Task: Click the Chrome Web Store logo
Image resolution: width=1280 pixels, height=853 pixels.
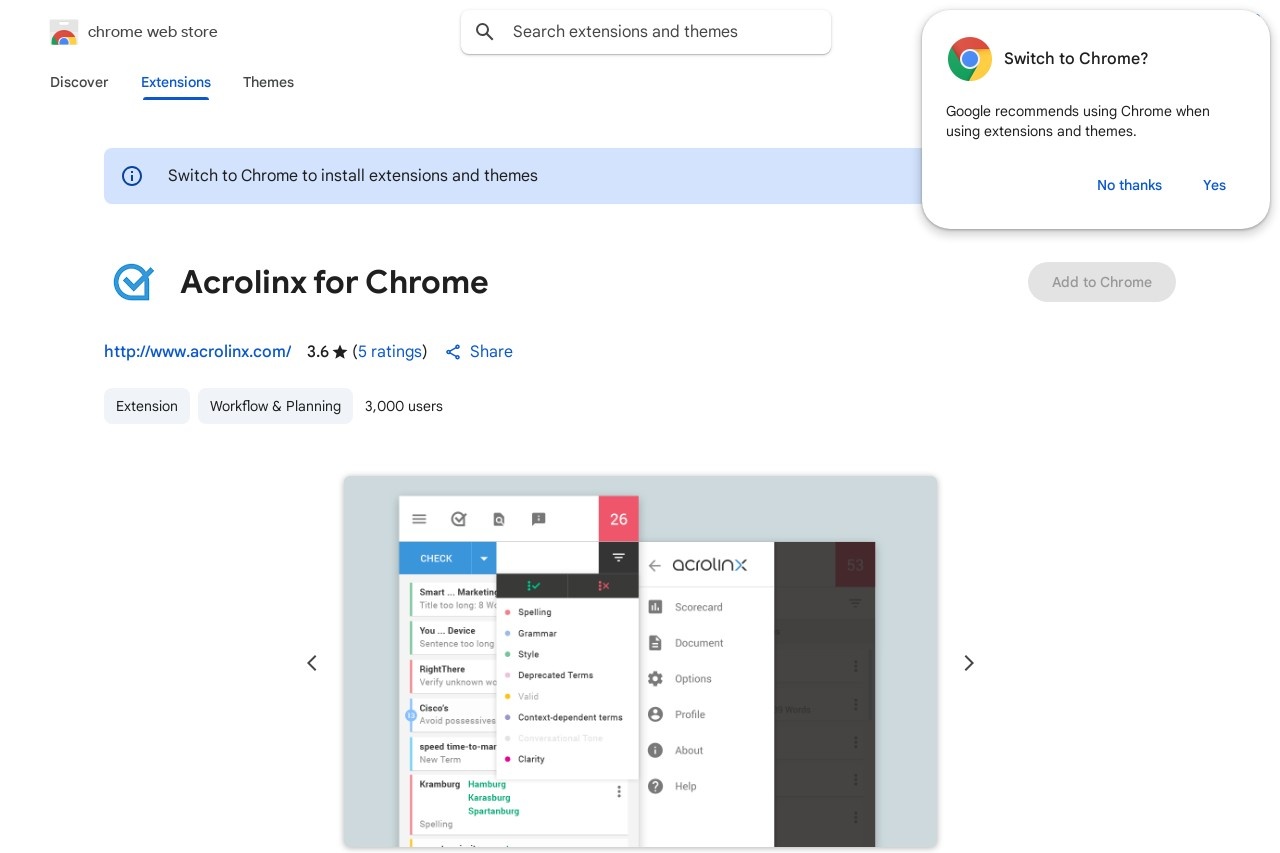Action: pyautogui.click(x=63, y=32)
